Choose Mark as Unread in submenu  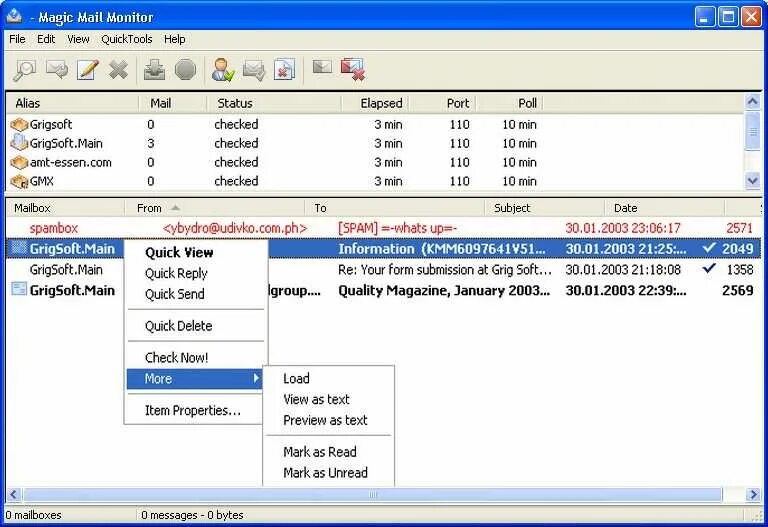pyautogui.click(x=329, y=473)
